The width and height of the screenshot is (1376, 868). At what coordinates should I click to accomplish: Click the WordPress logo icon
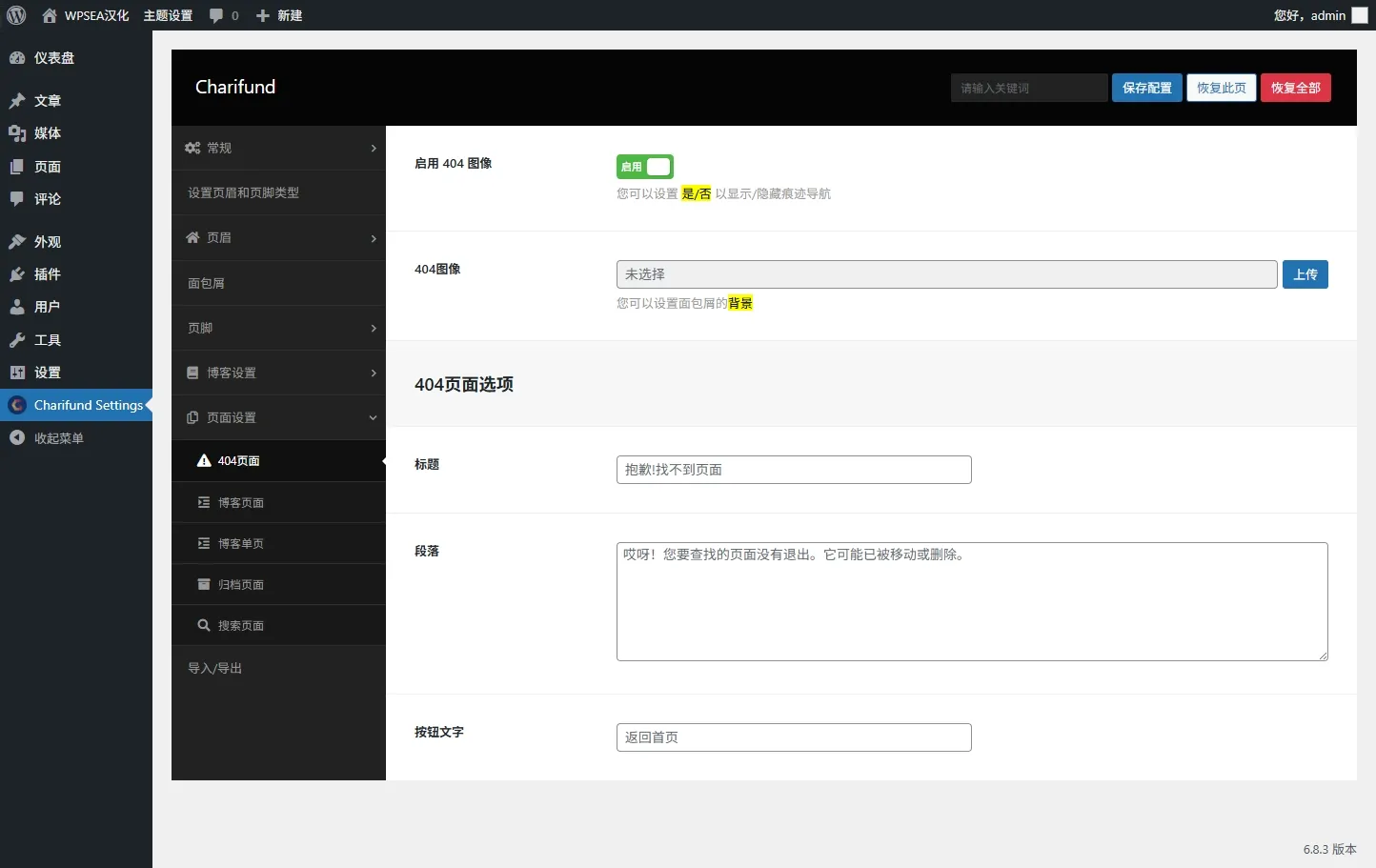16,15
